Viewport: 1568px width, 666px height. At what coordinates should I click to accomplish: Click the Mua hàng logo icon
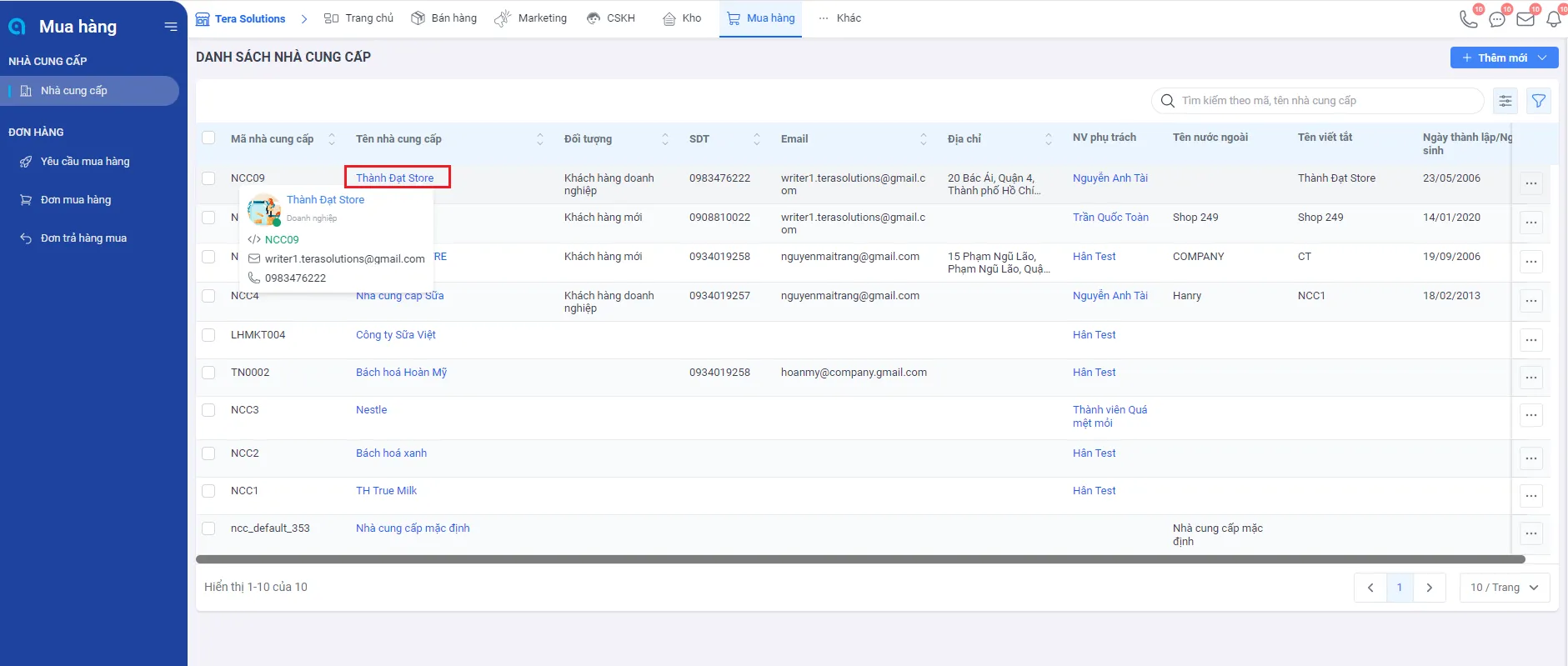17,27
